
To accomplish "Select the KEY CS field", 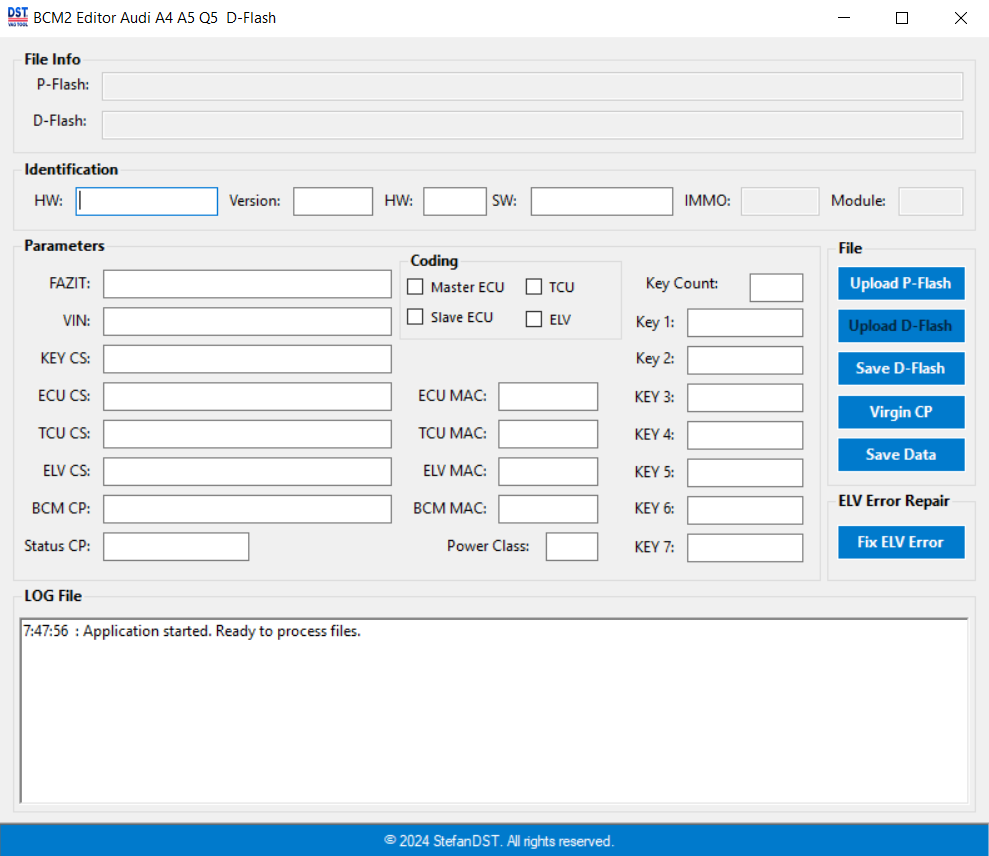I will [x=247, y=359].
